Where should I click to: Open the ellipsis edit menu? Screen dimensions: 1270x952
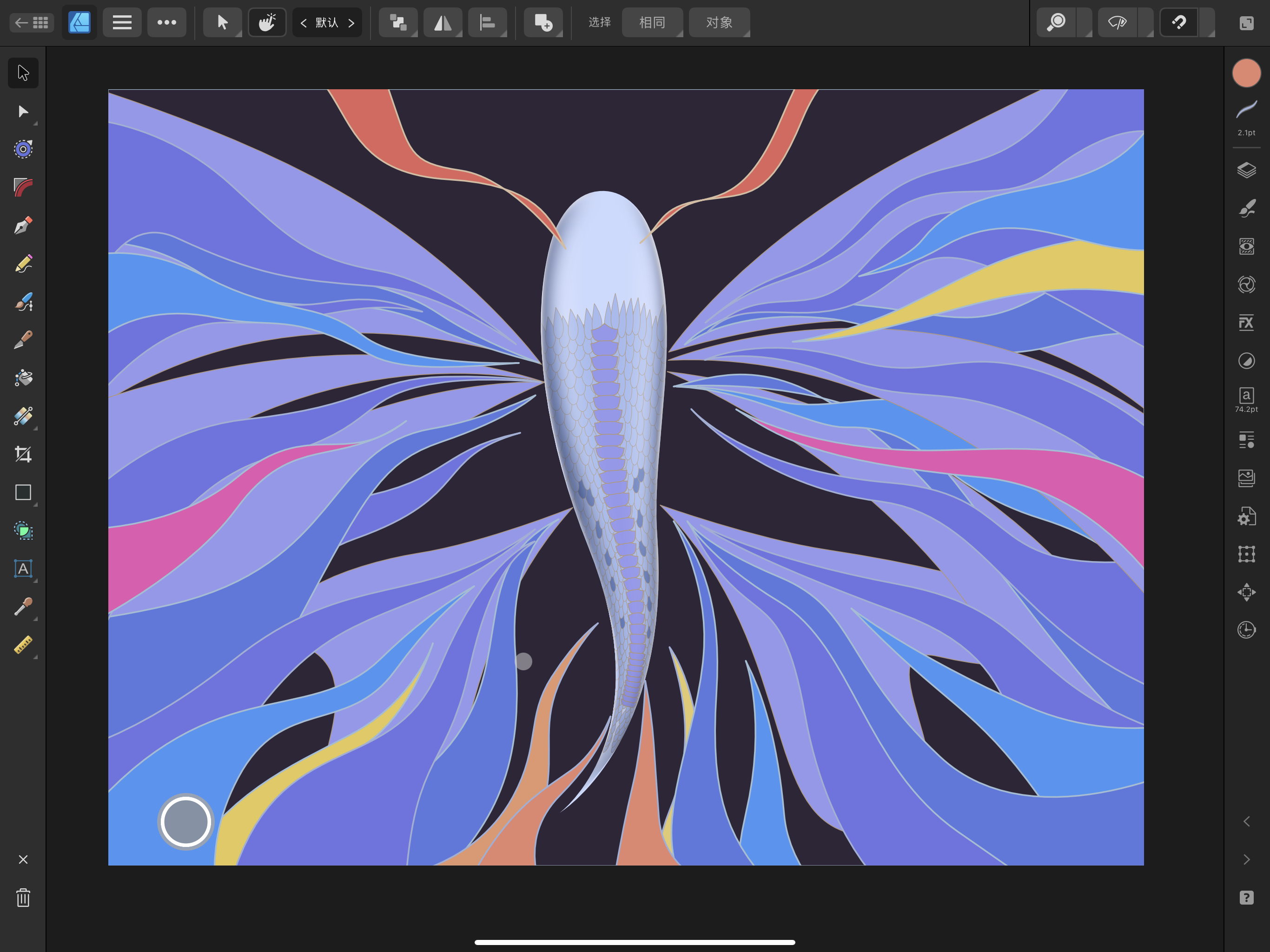166,22
